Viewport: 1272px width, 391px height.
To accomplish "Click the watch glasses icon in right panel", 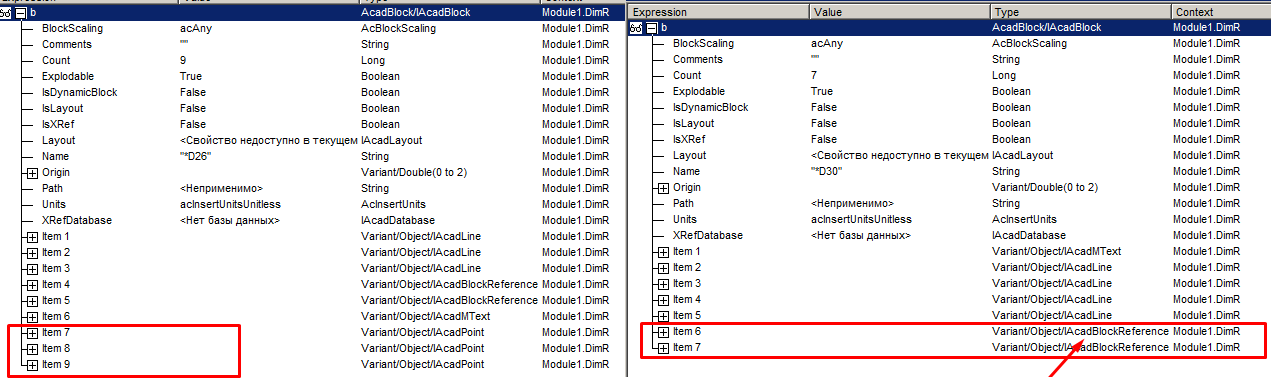I will coord(636,28).
